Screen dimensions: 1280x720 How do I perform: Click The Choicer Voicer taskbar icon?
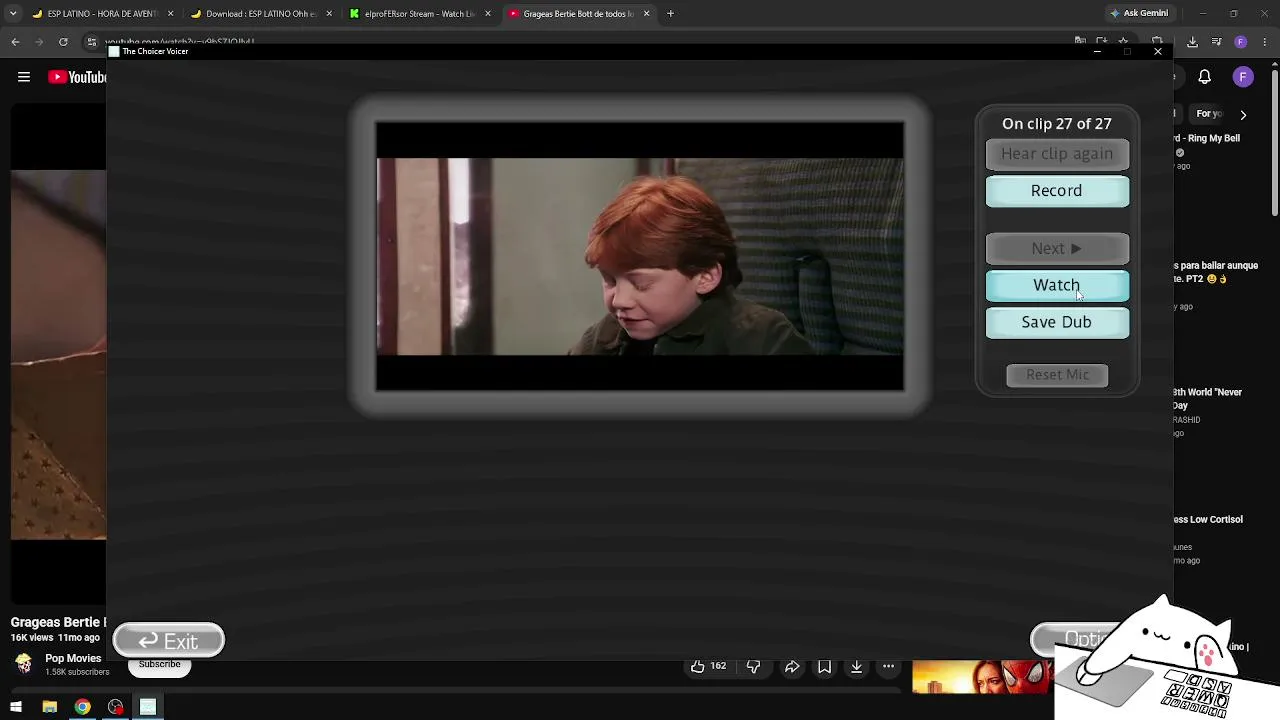[x=148, y=707]
